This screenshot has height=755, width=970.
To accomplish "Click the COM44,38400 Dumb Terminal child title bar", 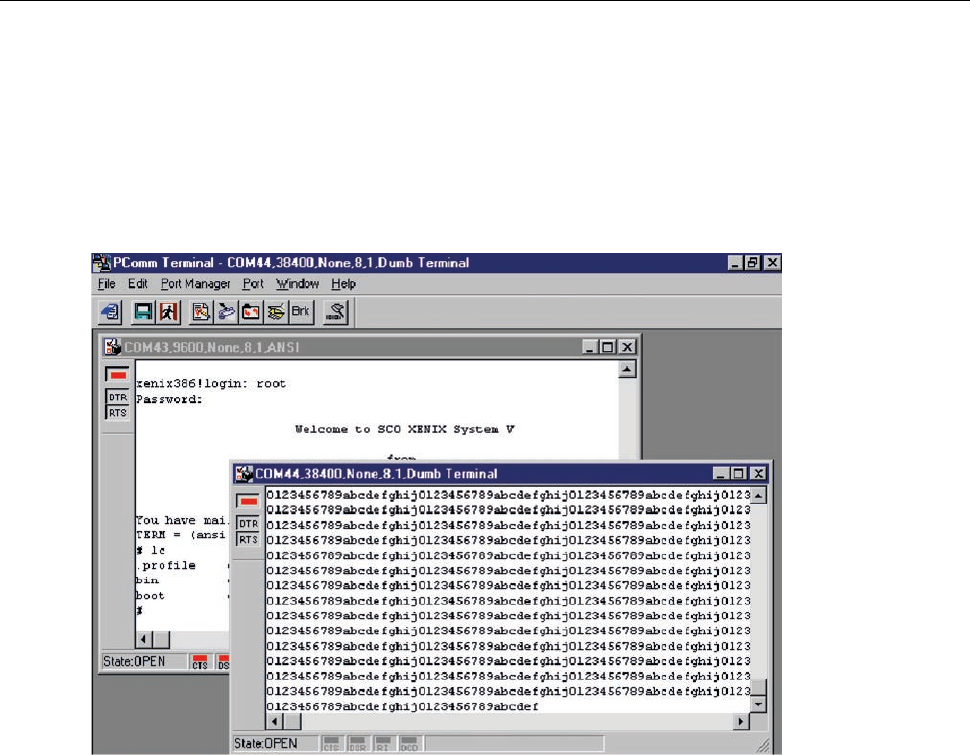I will 501,474.
